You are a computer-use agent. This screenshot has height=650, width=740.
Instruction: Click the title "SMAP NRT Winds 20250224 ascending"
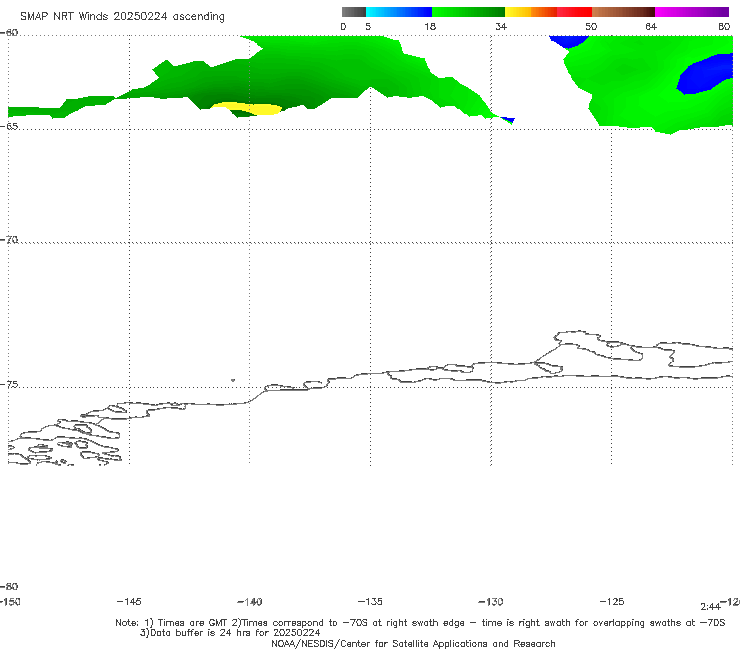[122, 17]
